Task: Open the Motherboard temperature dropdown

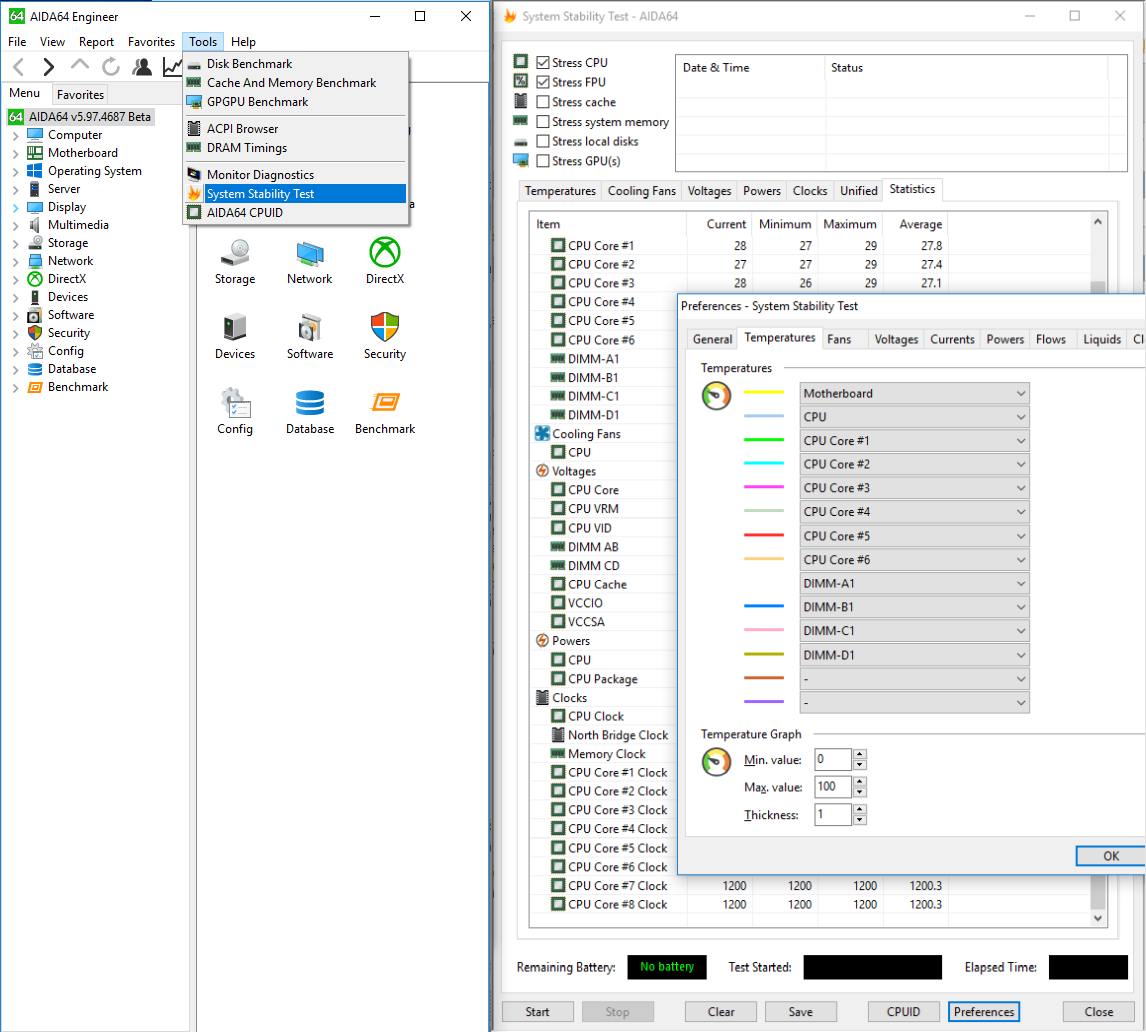Action: click(x=914, y=393)
